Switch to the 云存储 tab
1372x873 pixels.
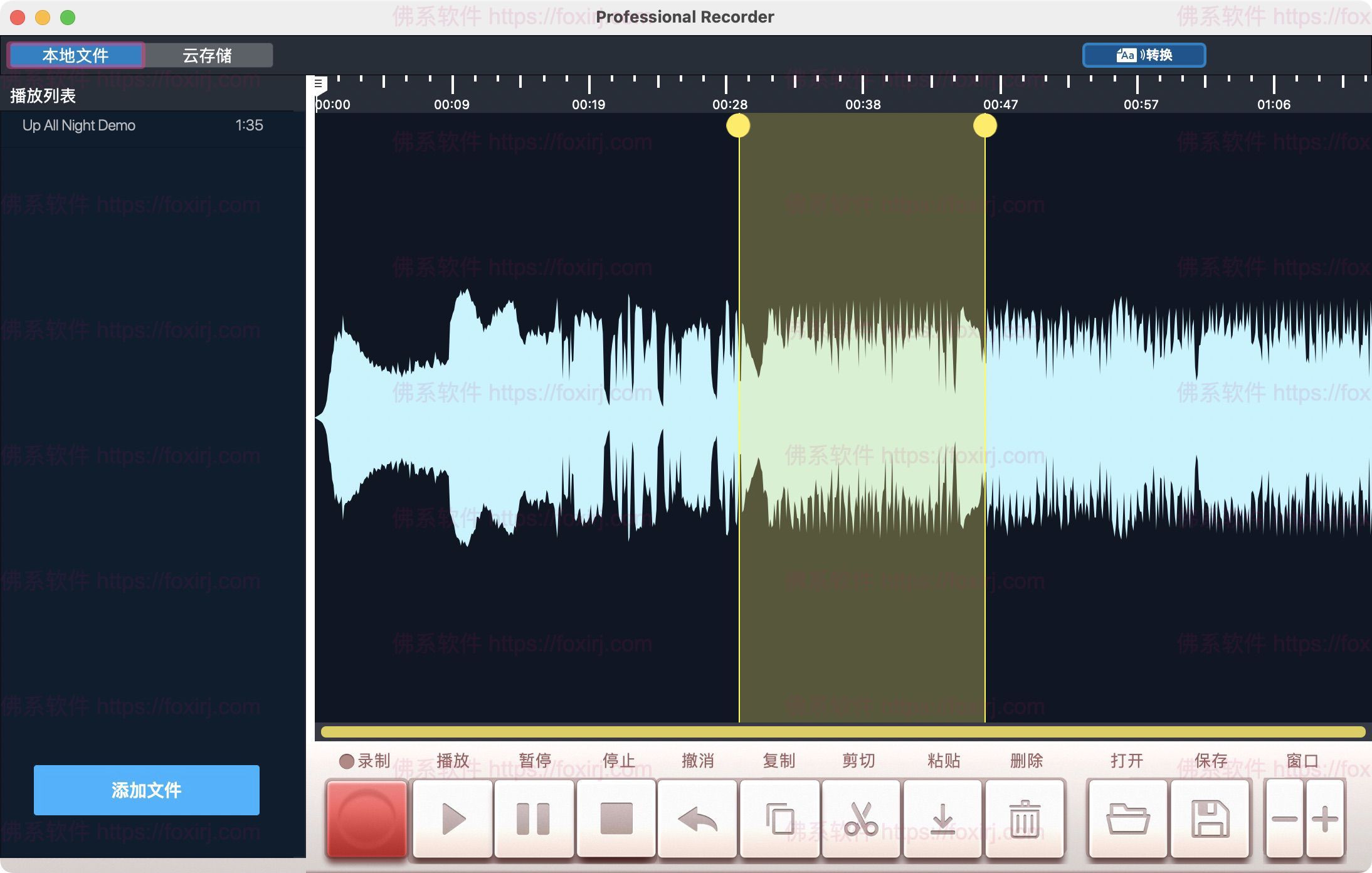coord(207,55)
